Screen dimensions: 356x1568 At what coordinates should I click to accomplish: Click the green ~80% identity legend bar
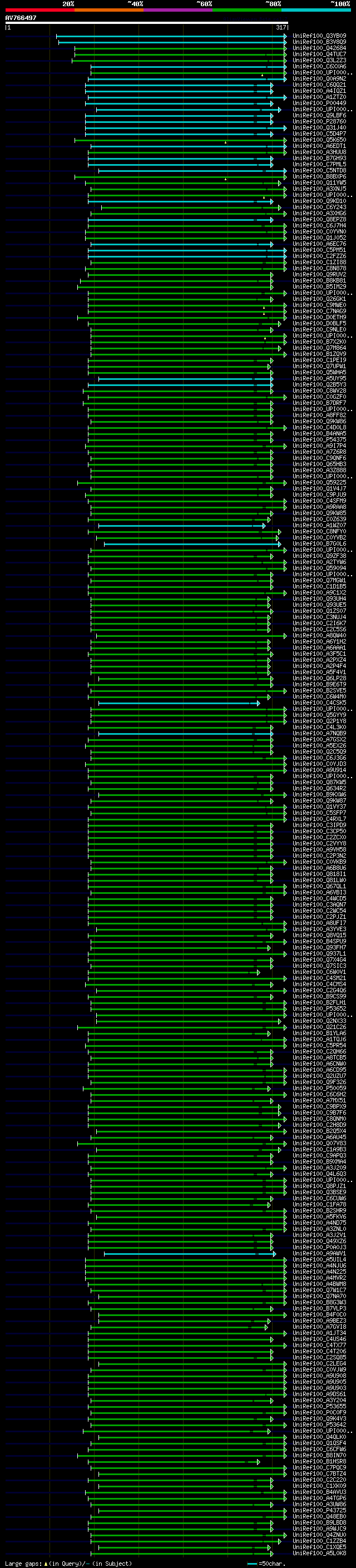[247, 10]
